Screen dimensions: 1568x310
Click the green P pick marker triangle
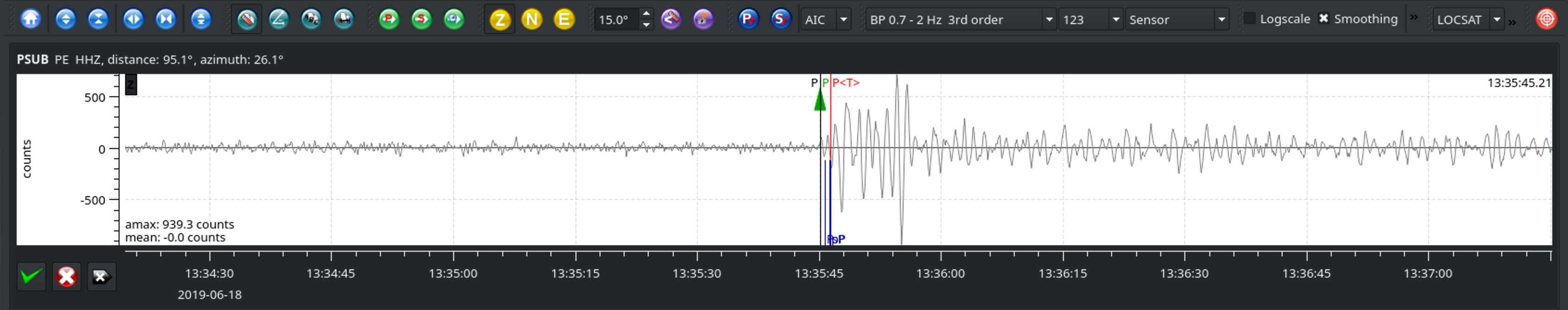point(821,99)
